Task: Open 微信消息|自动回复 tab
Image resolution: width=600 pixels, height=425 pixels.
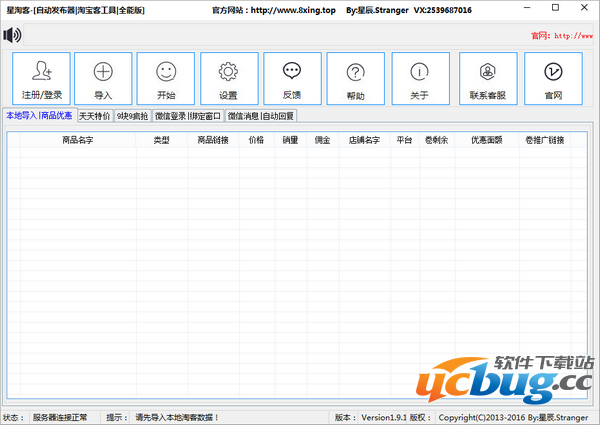Action: pyautogui.click(x=260, y=116)
